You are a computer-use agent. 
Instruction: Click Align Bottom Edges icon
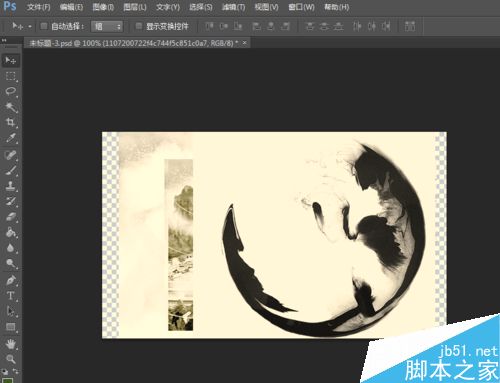238,26
